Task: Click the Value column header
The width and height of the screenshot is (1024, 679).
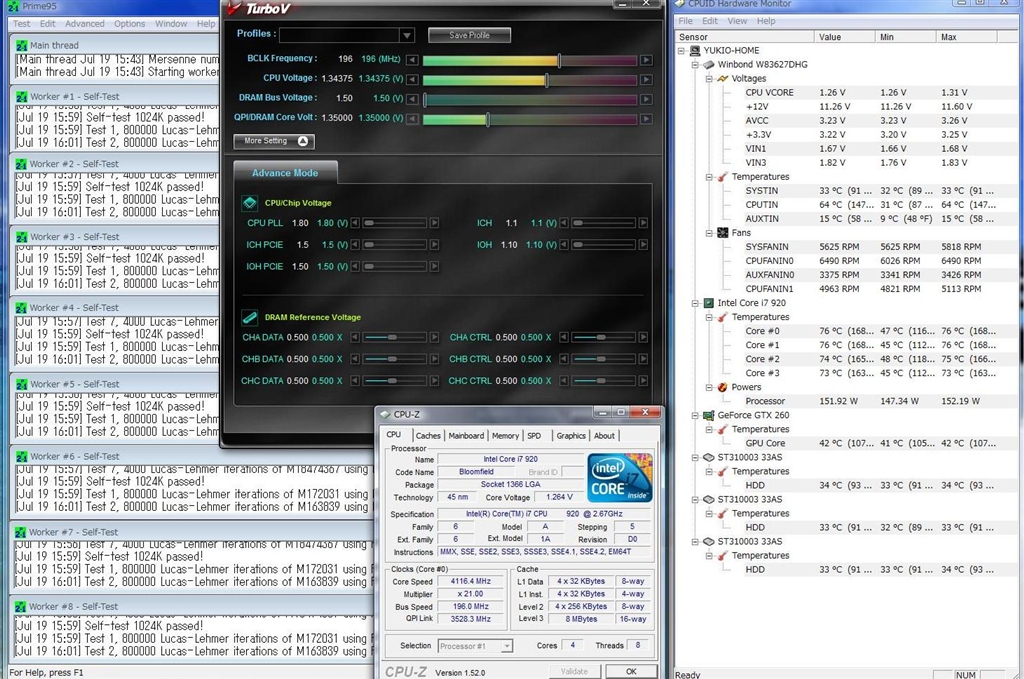Action: [x=845, y=37]
